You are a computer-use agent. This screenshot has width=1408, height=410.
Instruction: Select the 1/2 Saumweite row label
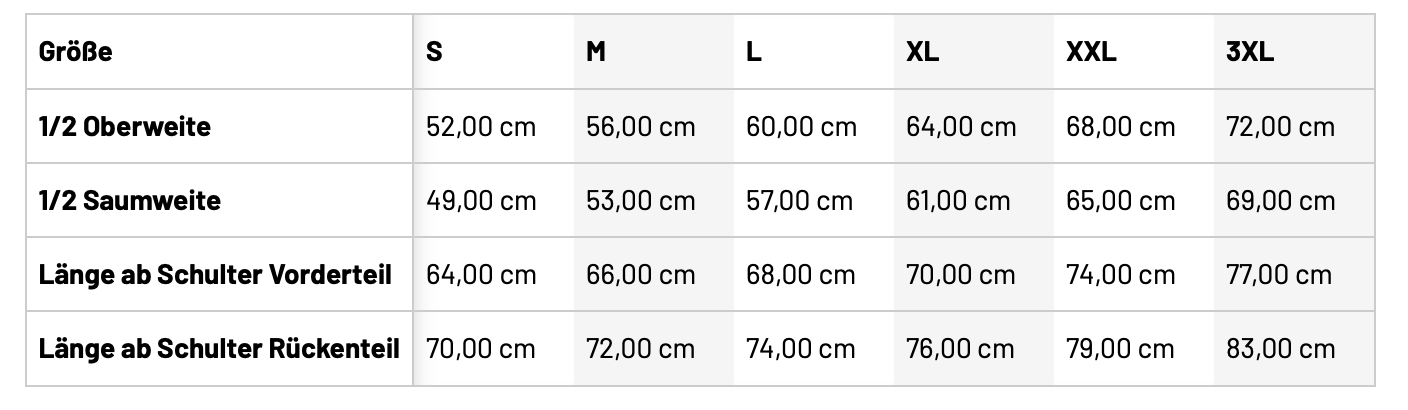tap(130, 201)
